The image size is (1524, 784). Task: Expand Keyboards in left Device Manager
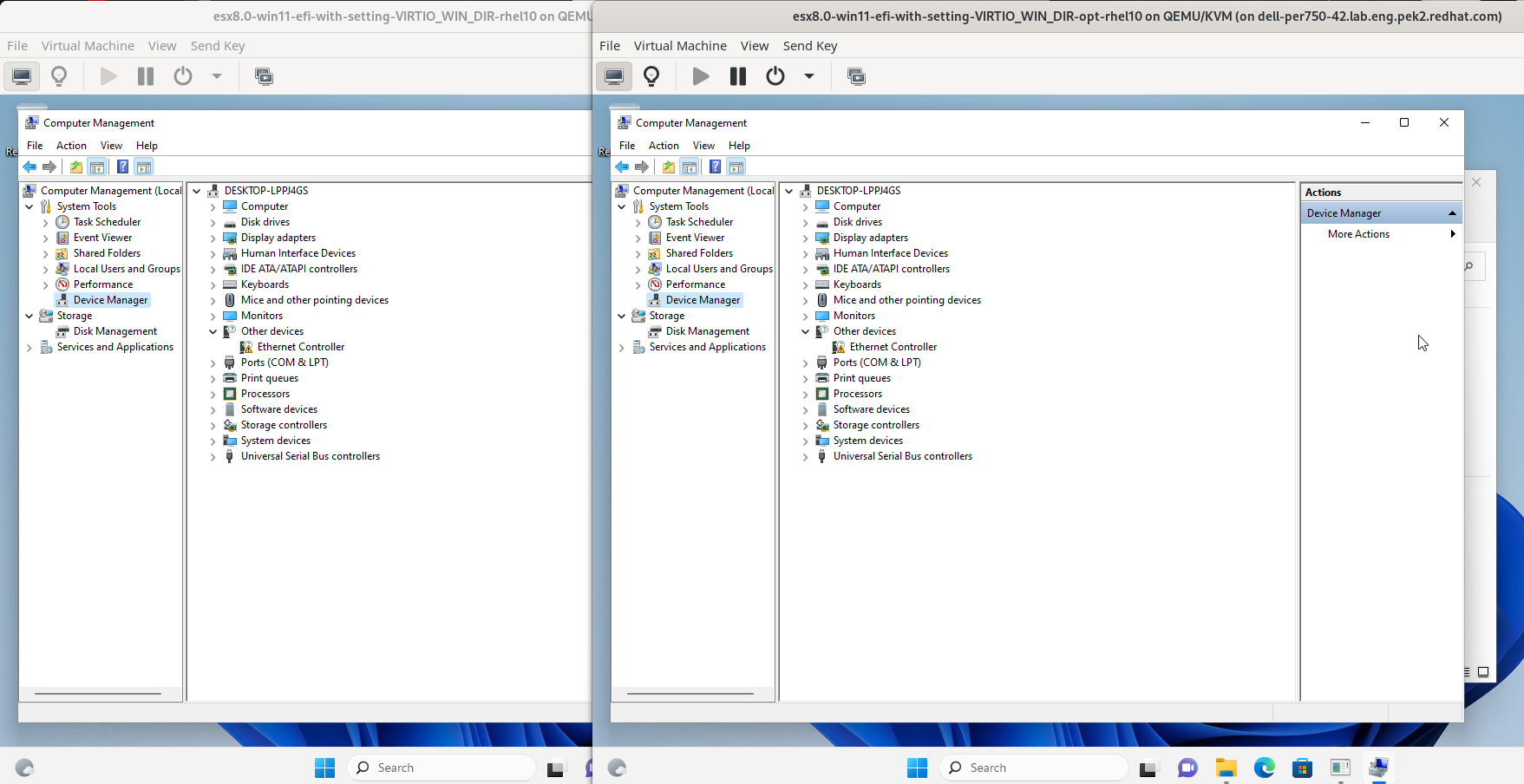pyautogui.click(x=213, y=285)
